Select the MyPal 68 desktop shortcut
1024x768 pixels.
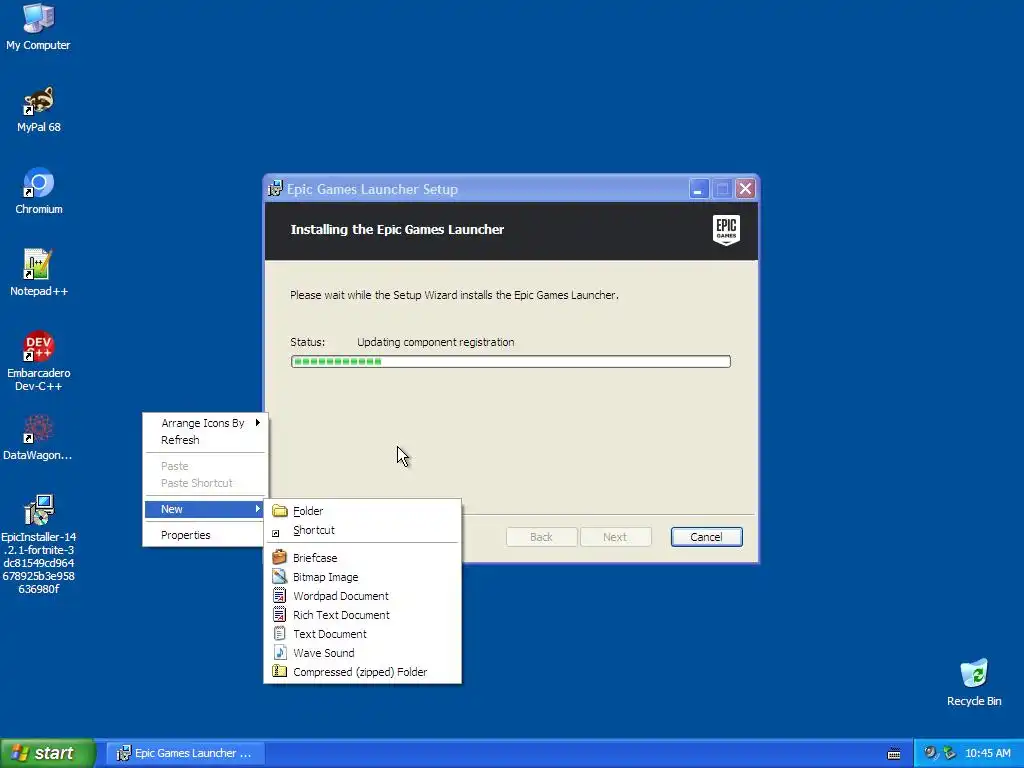[39, 109]
